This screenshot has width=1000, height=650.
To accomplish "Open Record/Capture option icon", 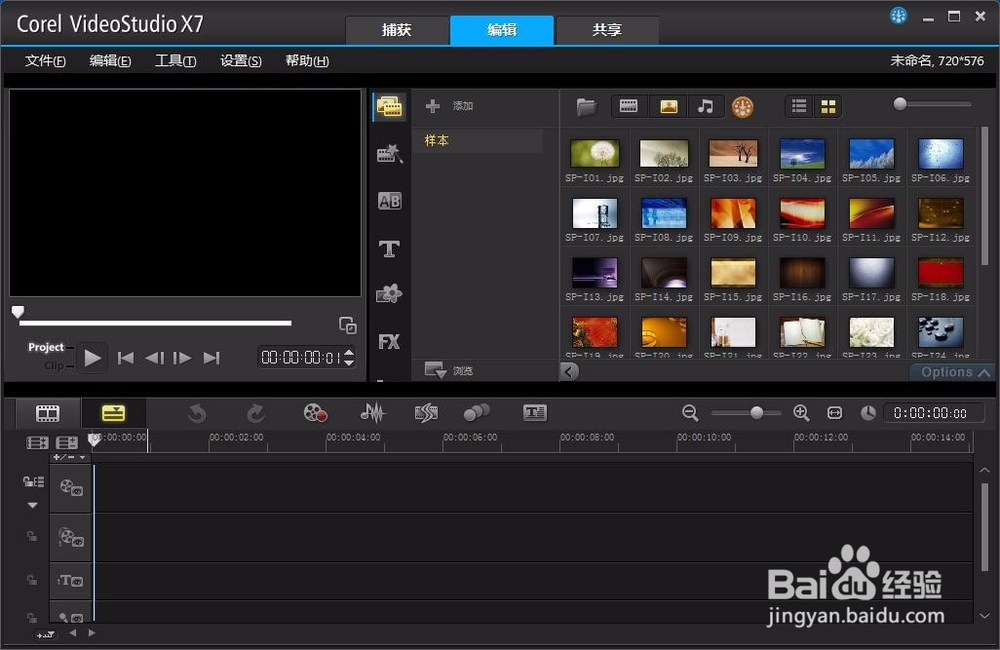I will click(315, 413).
